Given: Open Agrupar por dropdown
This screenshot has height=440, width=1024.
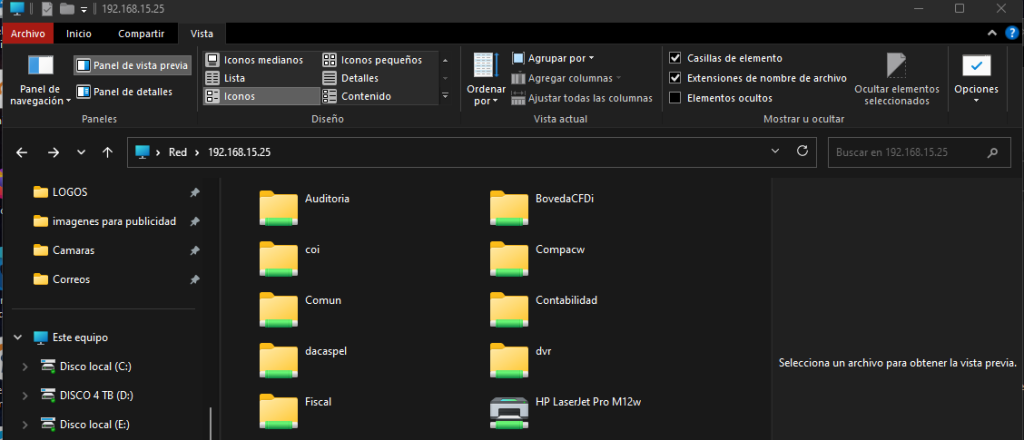Looking at the screenshot, I should point(553,59).
